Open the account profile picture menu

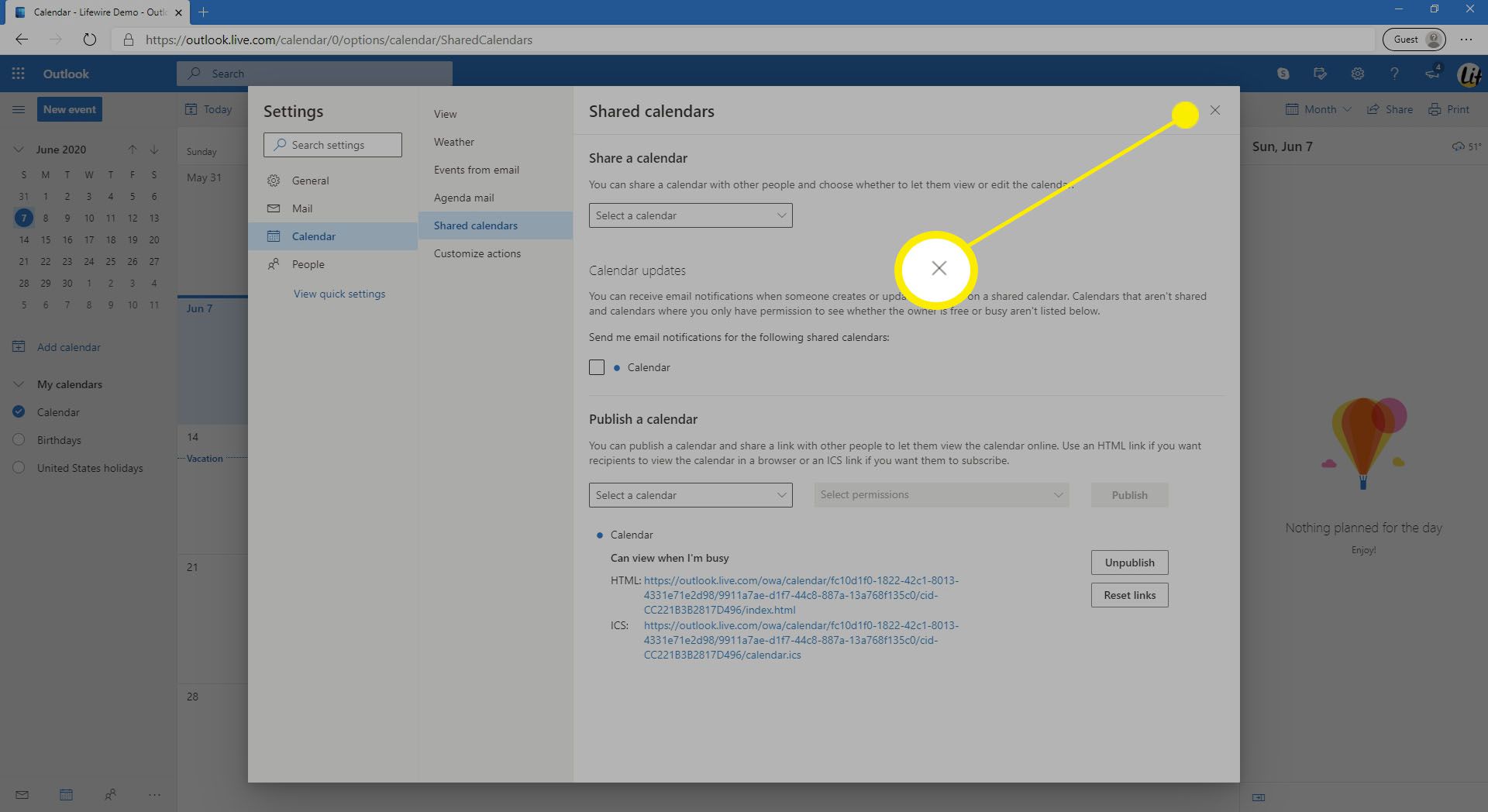1469,74
